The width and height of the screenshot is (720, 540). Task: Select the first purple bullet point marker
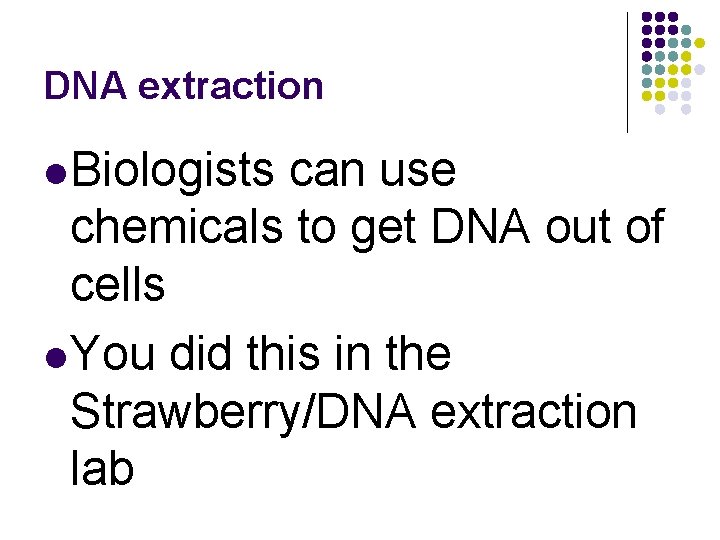tap(56, 174)
